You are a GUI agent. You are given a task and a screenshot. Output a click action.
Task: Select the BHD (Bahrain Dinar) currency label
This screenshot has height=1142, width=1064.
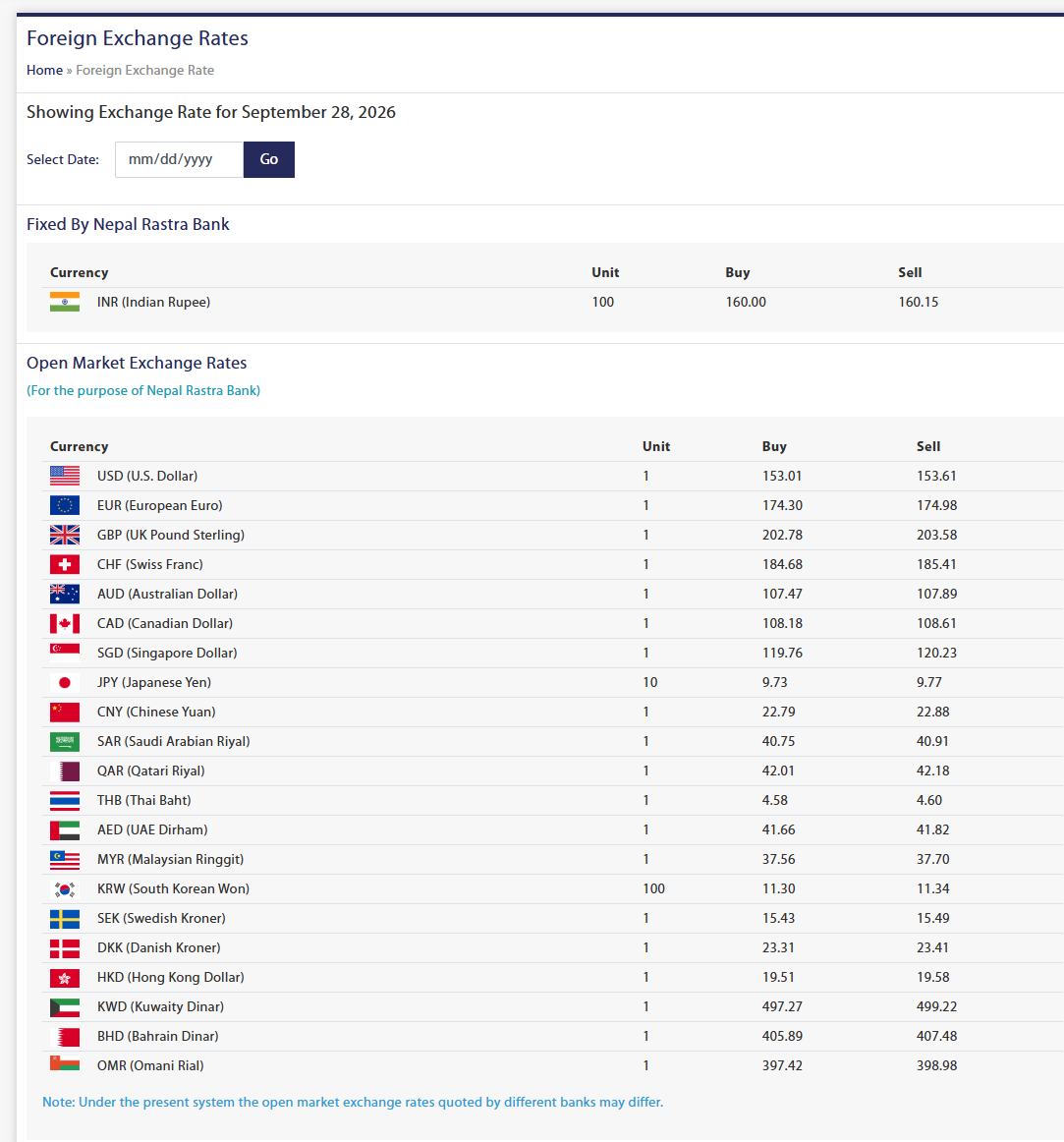click(x=158, y=1036)
